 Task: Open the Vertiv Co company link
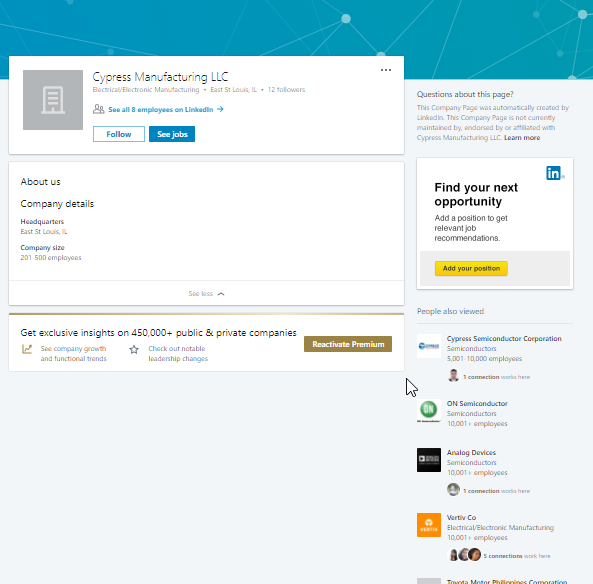(x=461, y=517)
